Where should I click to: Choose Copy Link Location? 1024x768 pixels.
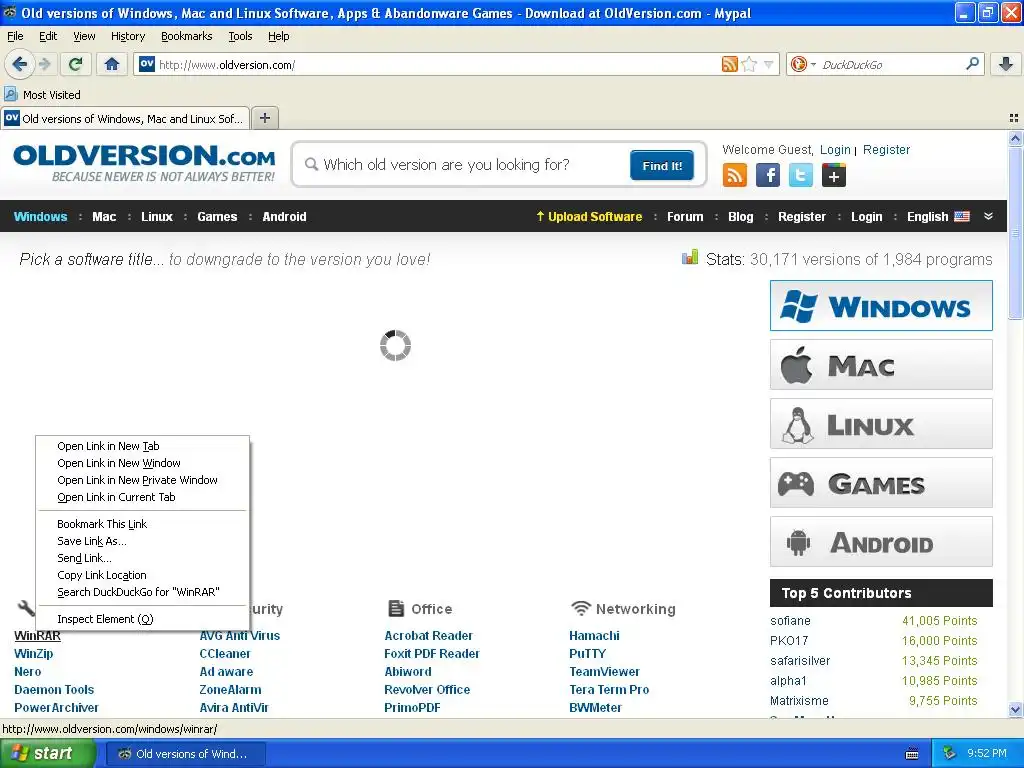[142, 575]
